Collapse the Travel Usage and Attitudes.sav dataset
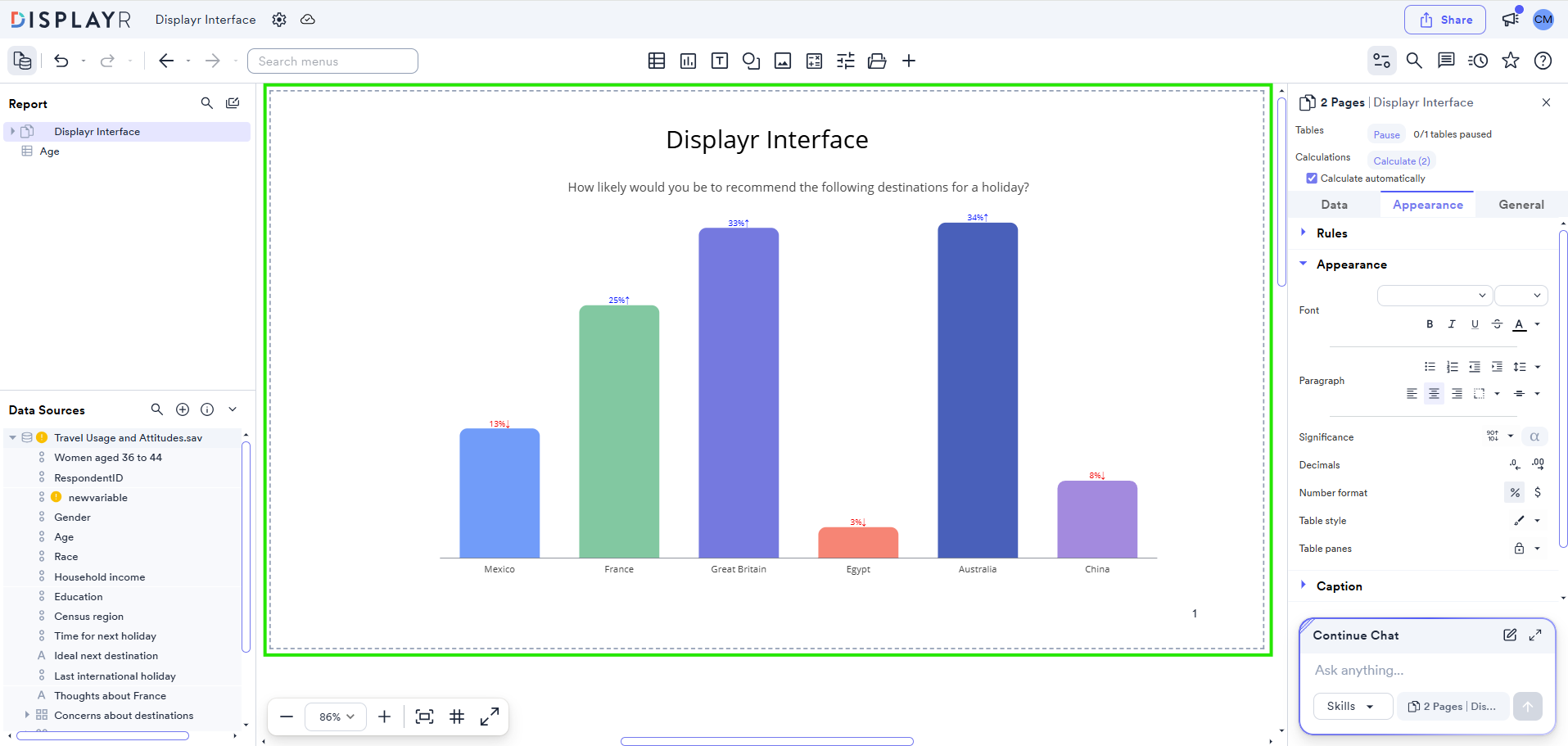The image size is (1568, 746). point(12,438)
